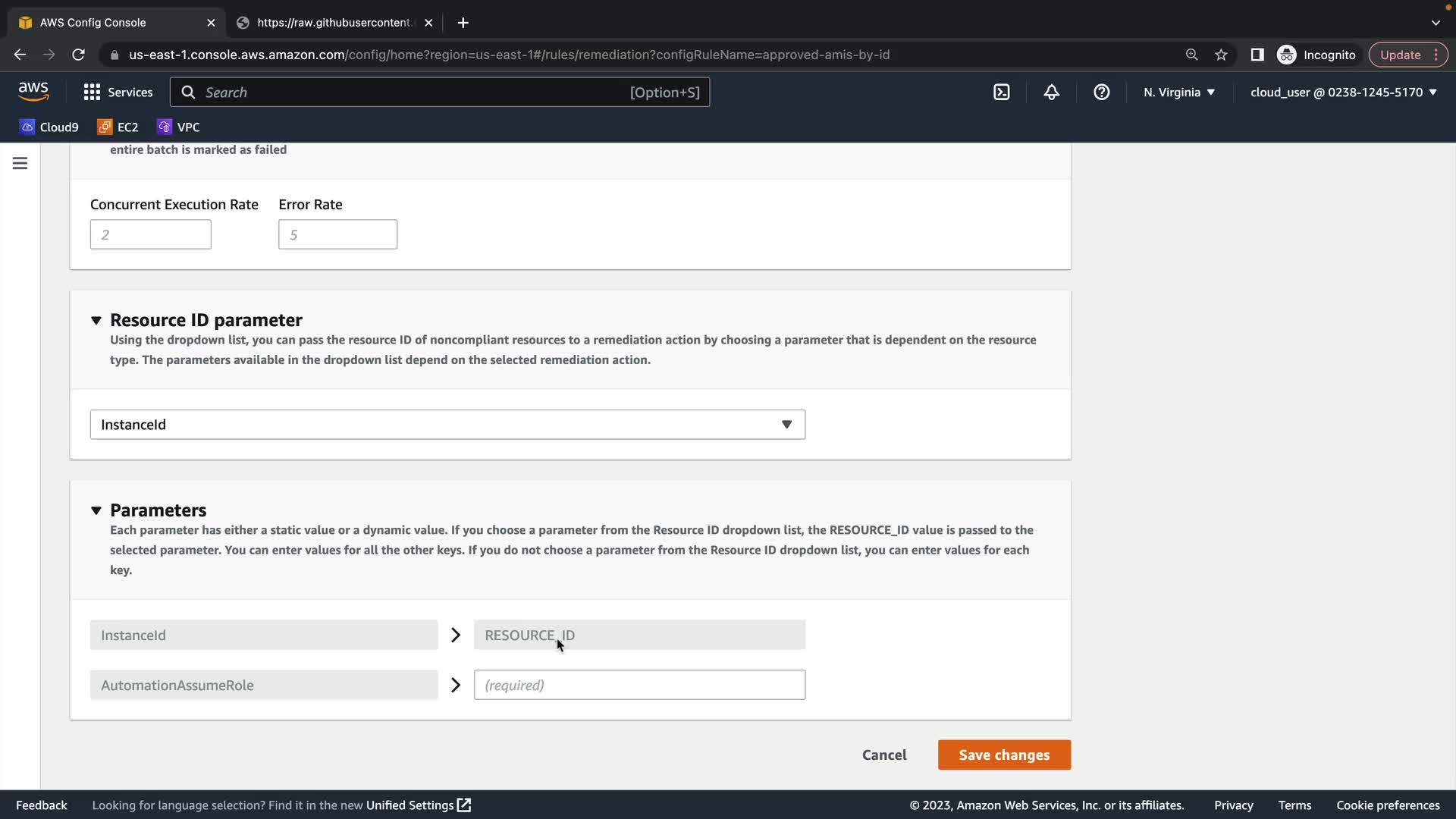Click the Concurrent Execution Rate field

pyautogui.click(x=151, y=235)
